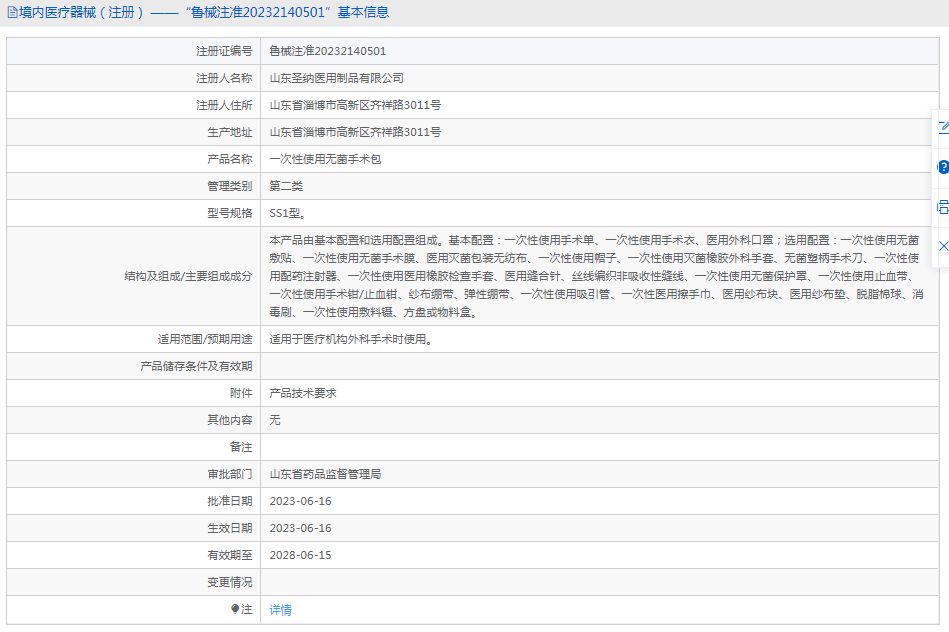The image size is (949, 632).
Task: Click the 生产地址 address value
Action: (x=355, y=132)
